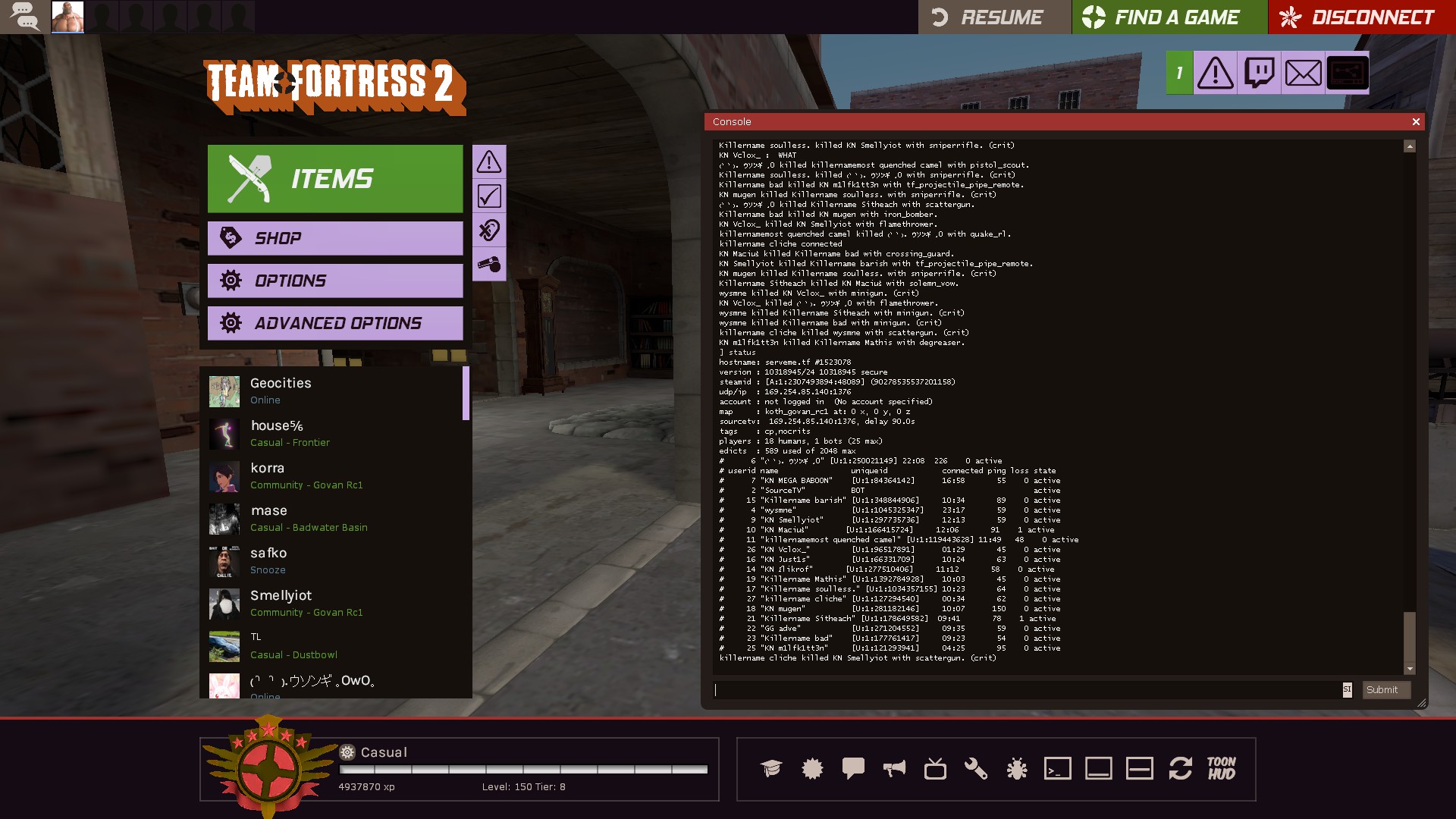Click the whistle coach icon
This screenshot has height=819, width=1456.
click(489, 264)
